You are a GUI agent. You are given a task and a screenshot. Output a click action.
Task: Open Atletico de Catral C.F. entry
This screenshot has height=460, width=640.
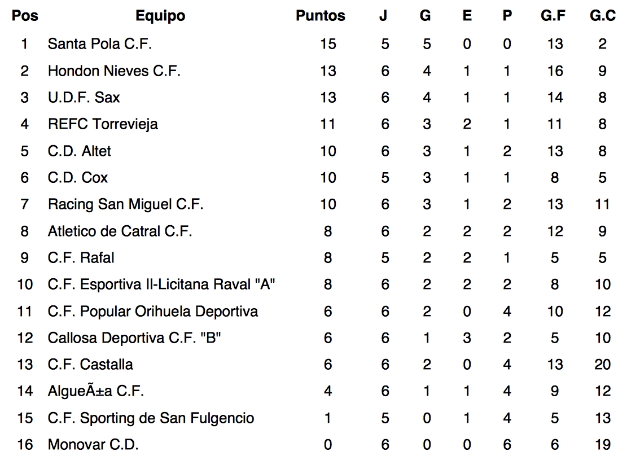click(x=120, y=231)
